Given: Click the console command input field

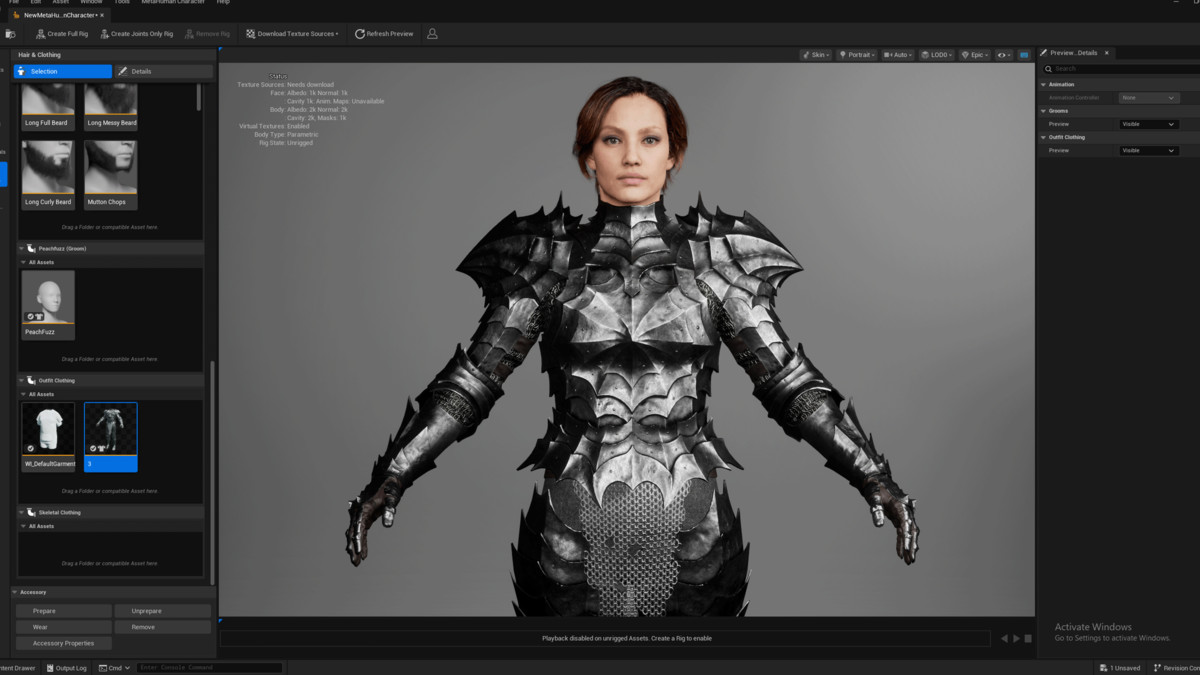Looking at the screenshot, I should (x=209, y=668).
